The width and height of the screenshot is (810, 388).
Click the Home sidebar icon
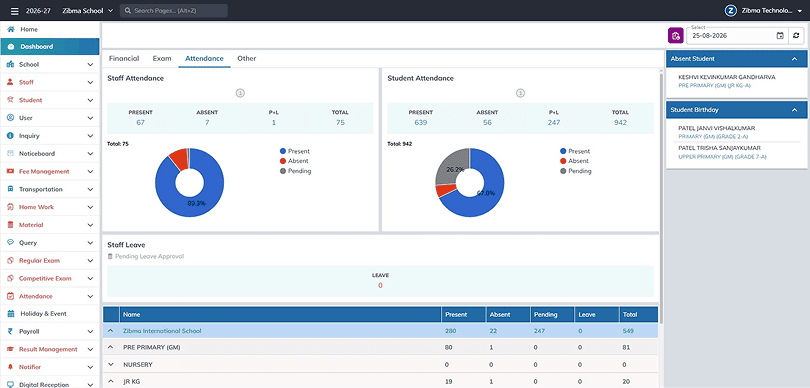coord(10,29)
